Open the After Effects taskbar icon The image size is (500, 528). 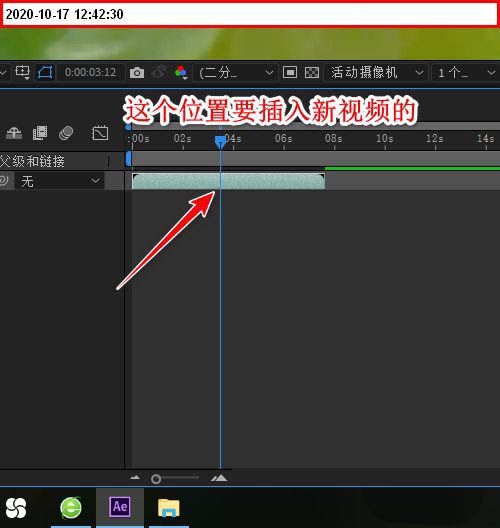pos(120,507)
